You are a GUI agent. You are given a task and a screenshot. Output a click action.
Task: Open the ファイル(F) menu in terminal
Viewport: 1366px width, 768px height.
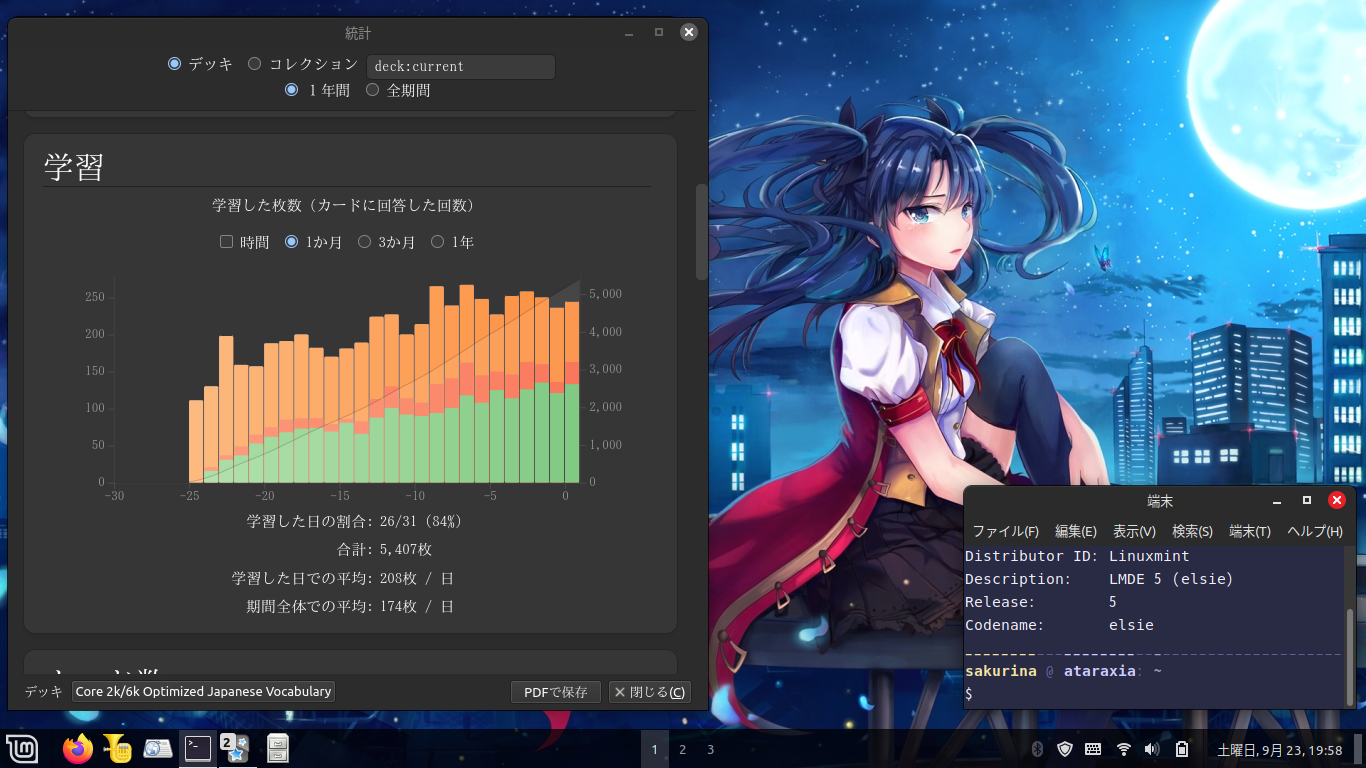[1005, 531]
